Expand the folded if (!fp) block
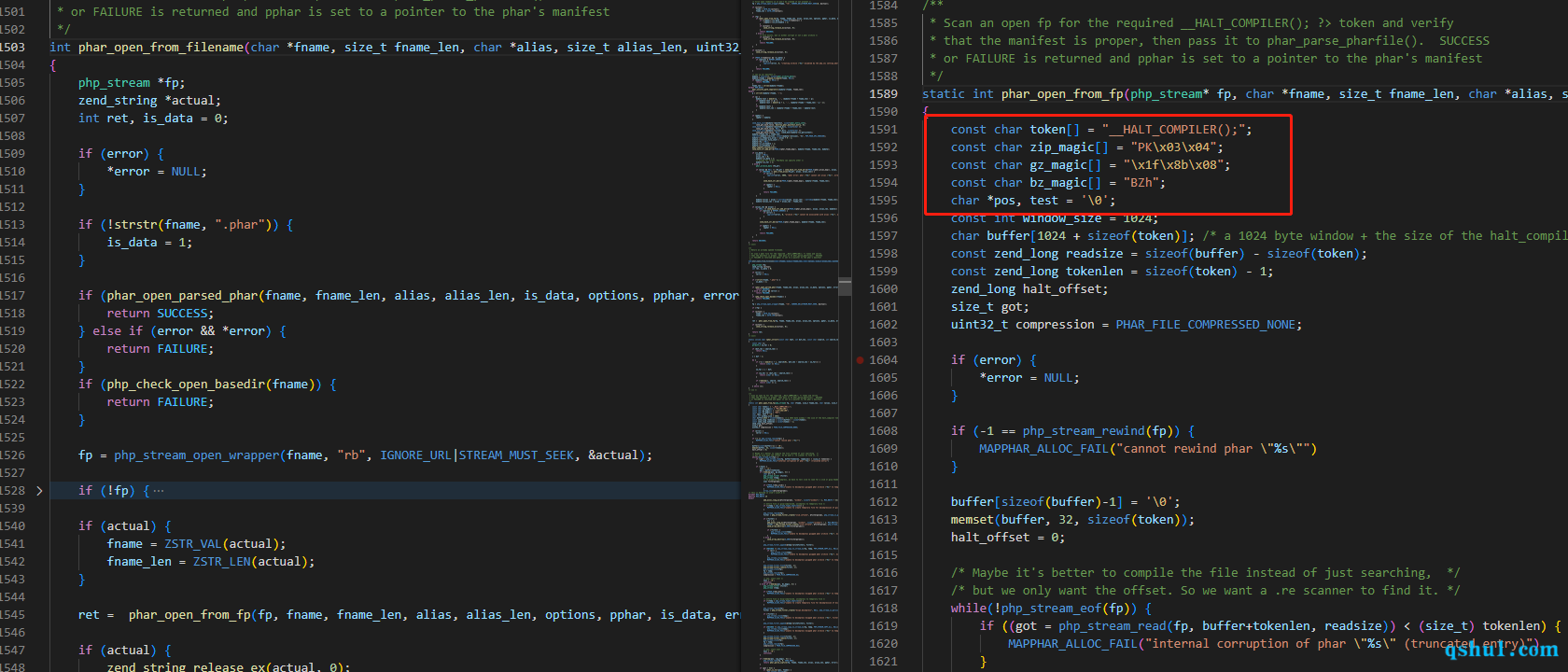This screenshot has height=672, width=1568. pos(39,490)
